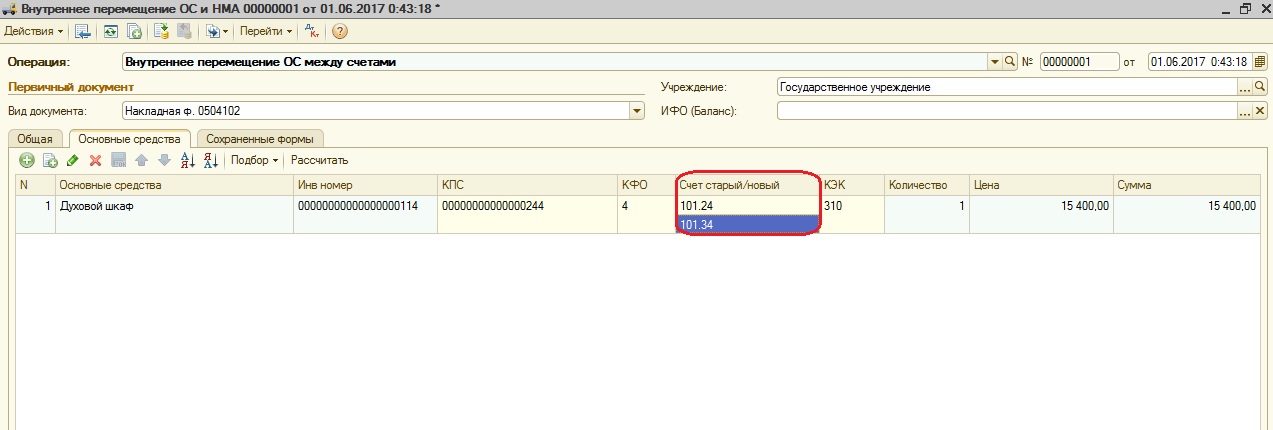1273x430 pixels.
Task: Sort table rows in ascending order
Action: 187,160
